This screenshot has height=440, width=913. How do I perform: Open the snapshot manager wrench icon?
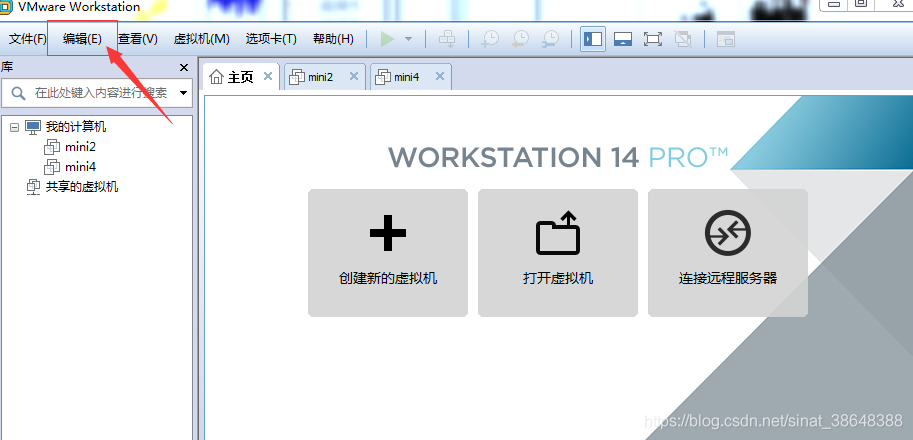[x=550, y=39]
